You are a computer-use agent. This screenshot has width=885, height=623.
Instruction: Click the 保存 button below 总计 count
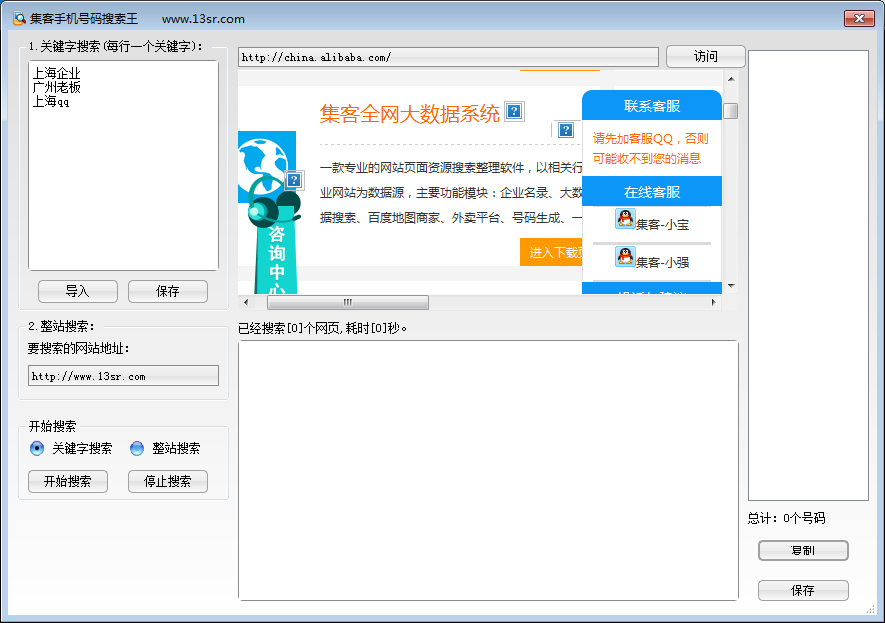pos(803,590)
